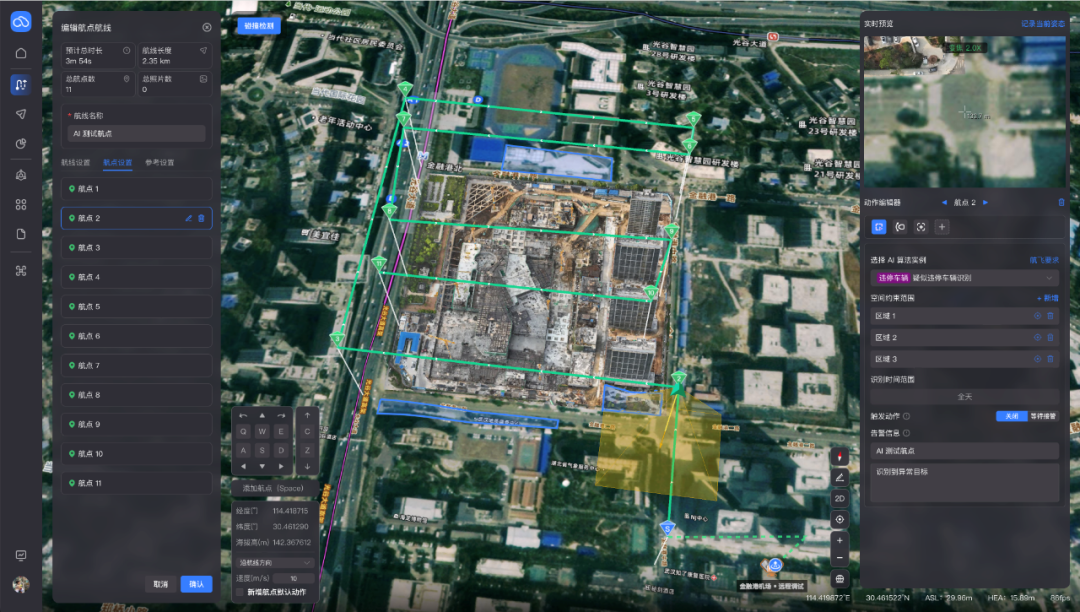Locate 区域 1 with target icon
The width and height of the screenshot is (1080, 612).
[1037, 316]
